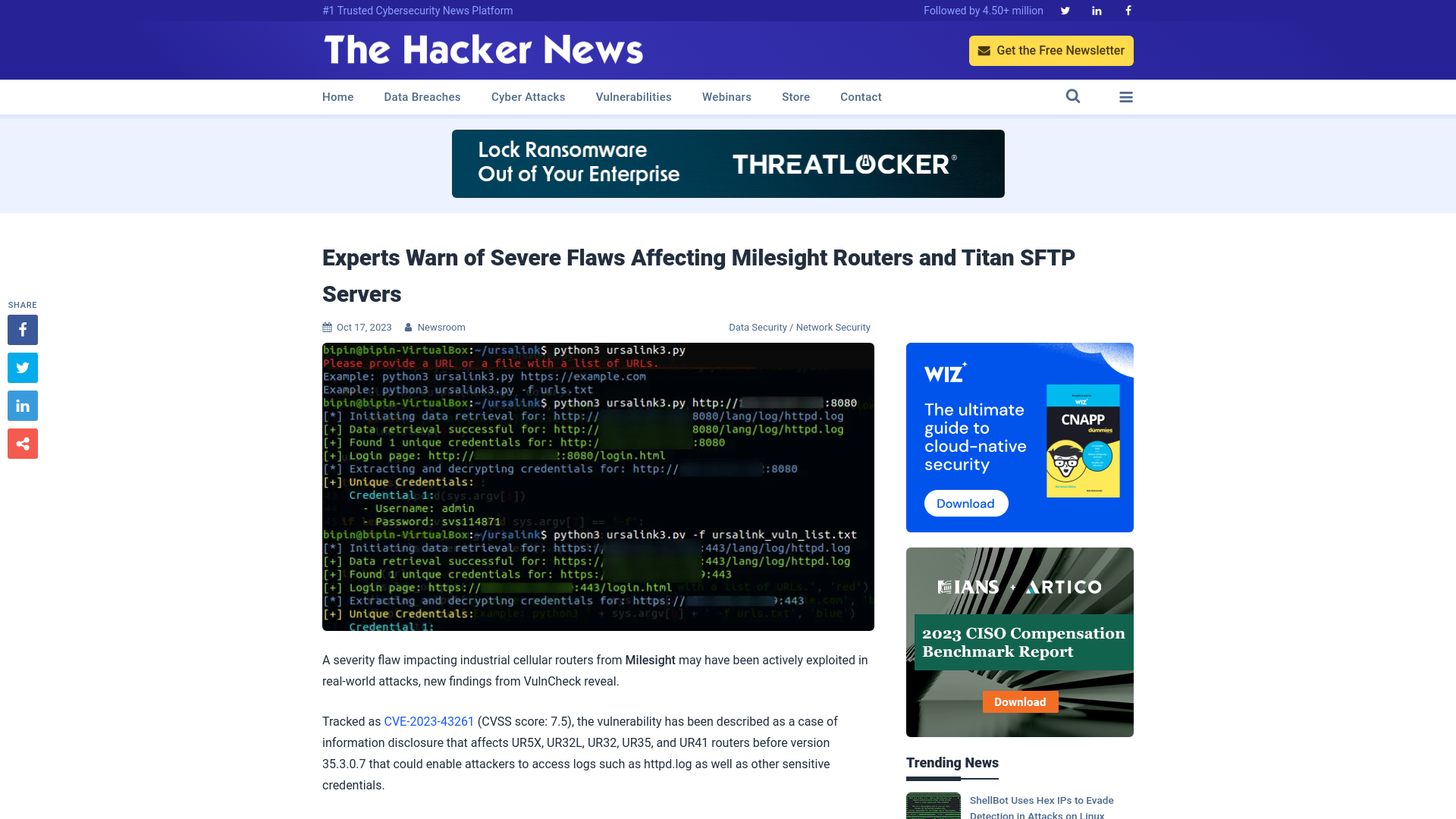Click the search magnifier icon
Image resolution: width=1456 pixels, height=819 pixels.
coord(1072,96)
